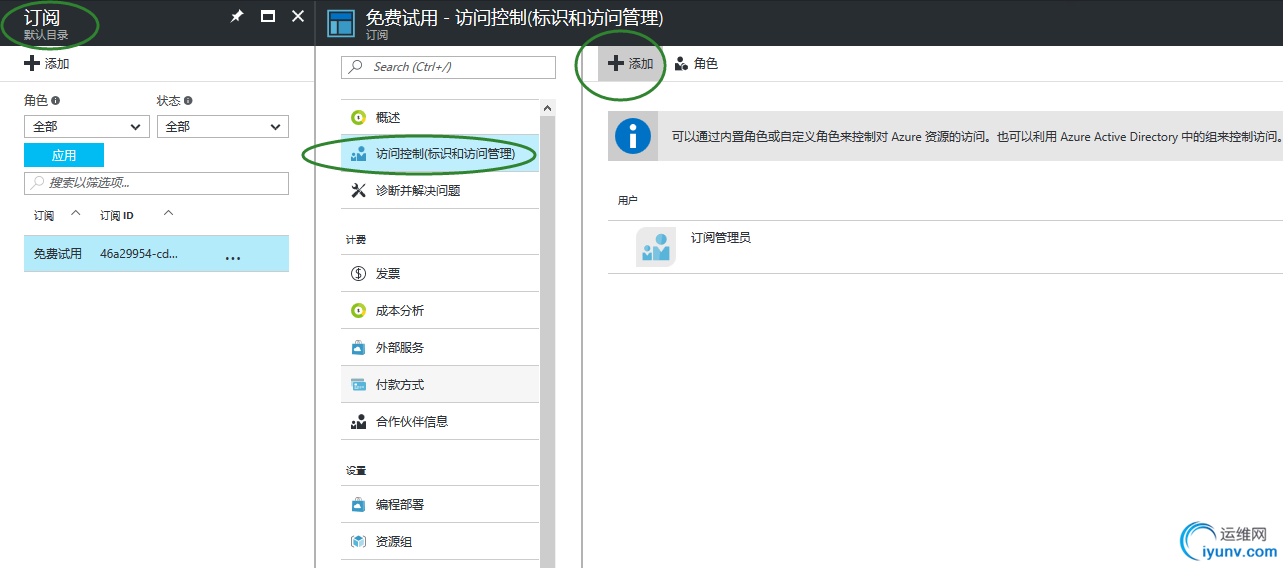Open 合作伙伴信息 menu item

pyautogui.click(x=440, y=421)
